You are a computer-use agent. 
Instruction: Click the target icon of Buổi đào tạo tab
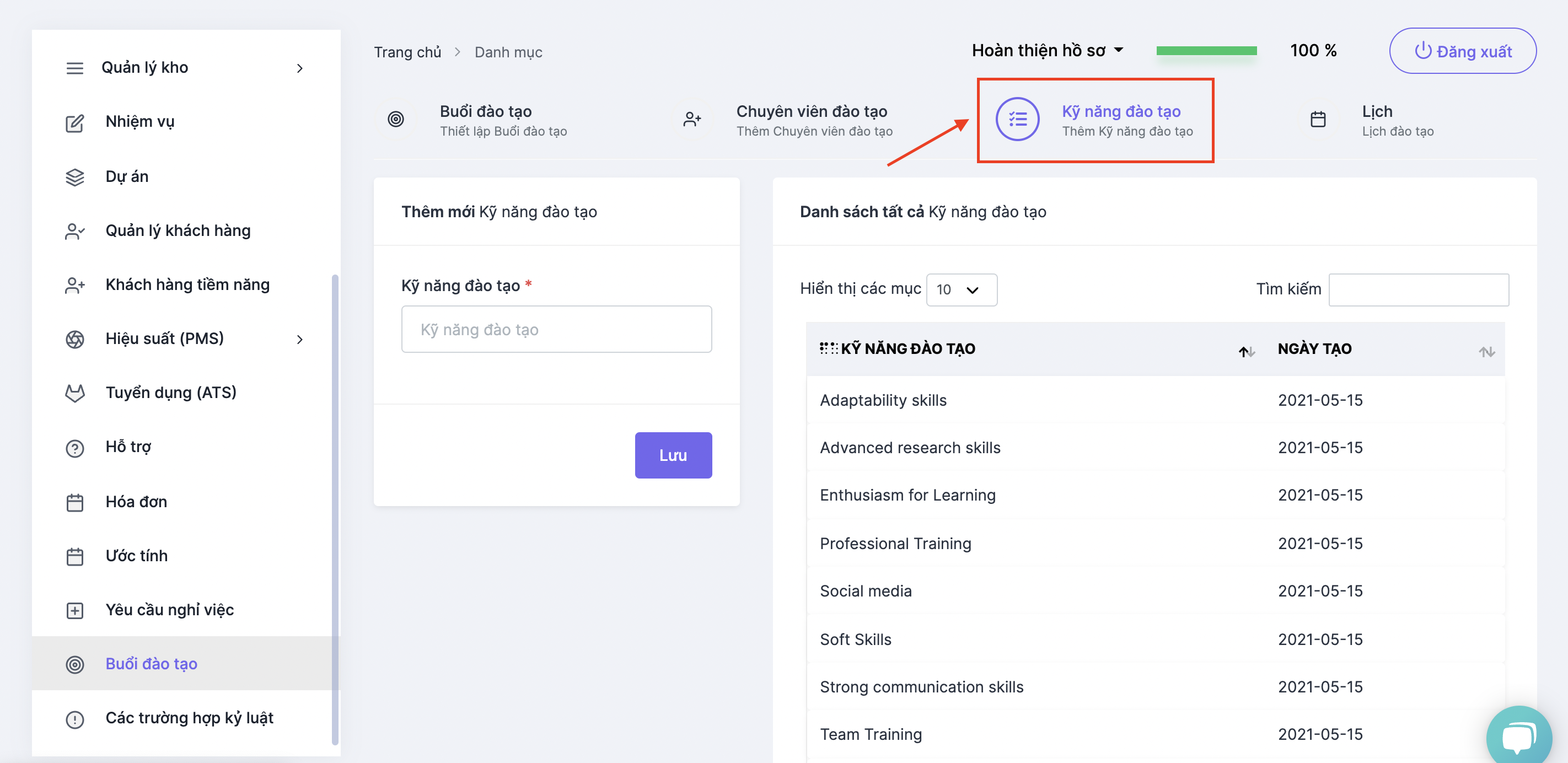[x=396, y=119]
